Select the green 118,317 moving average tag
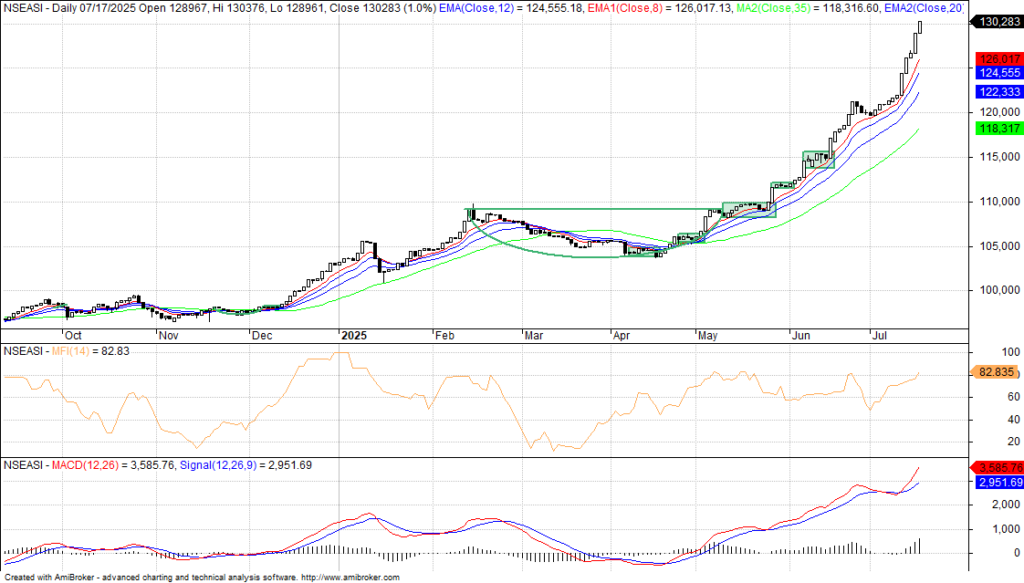The image size is (1024, 583). point(995,129)
